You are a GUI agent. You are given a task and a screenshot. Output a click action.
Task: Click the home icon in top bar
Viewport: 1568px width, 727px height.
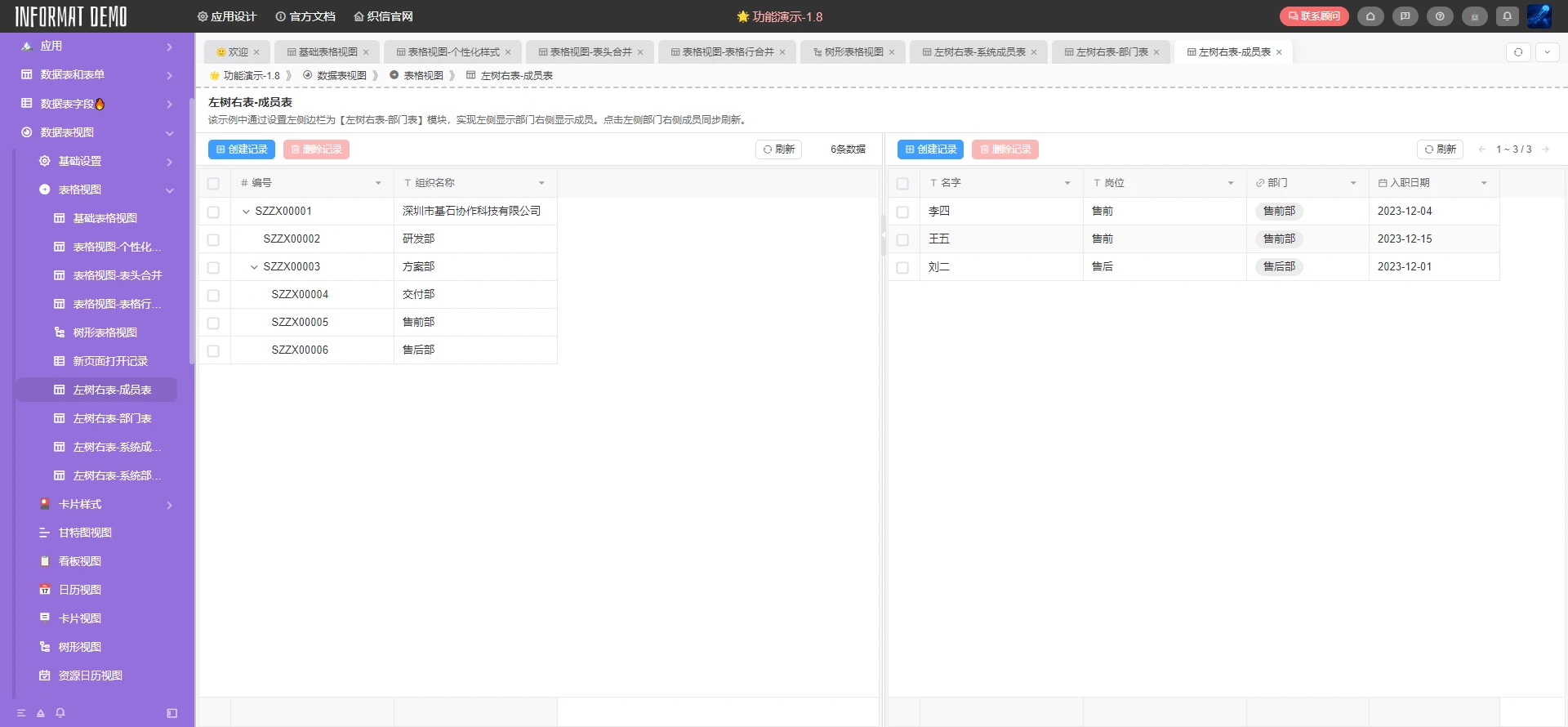click(1370, 16)
